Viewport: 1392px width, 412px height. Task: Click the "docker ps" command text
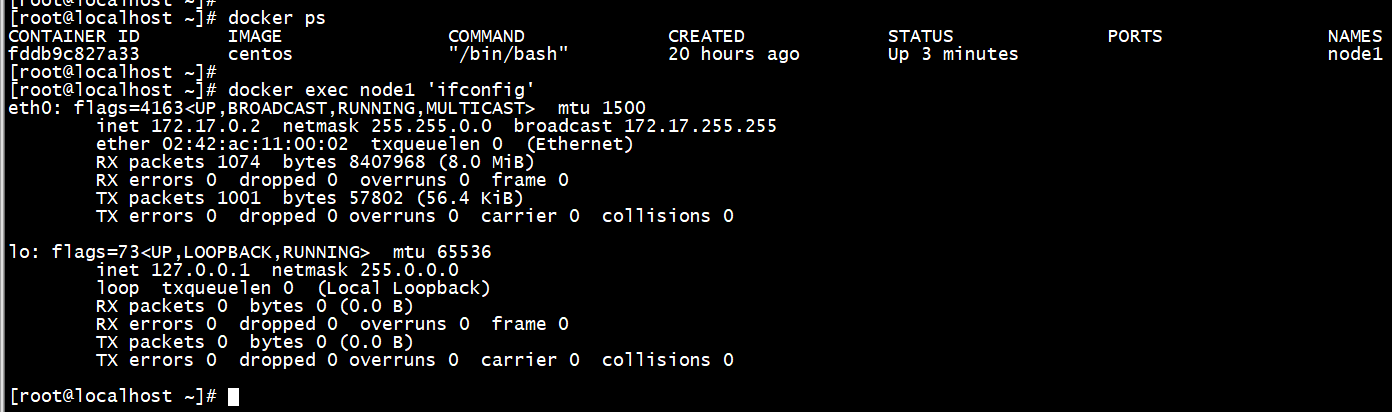[x=277, y=18]
